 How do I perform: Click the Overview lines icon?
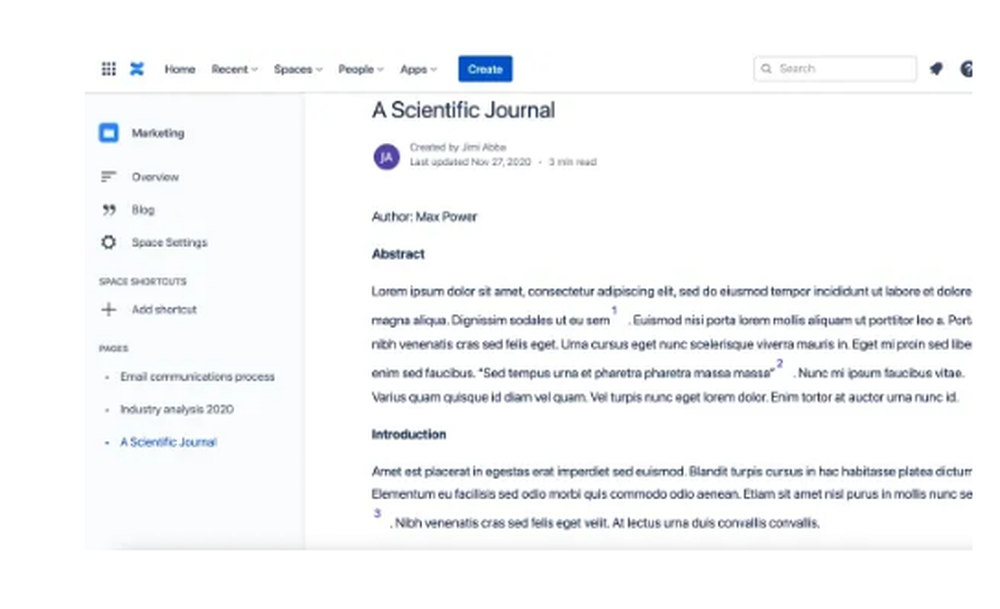pyautogui.click(x=108, y=177)
